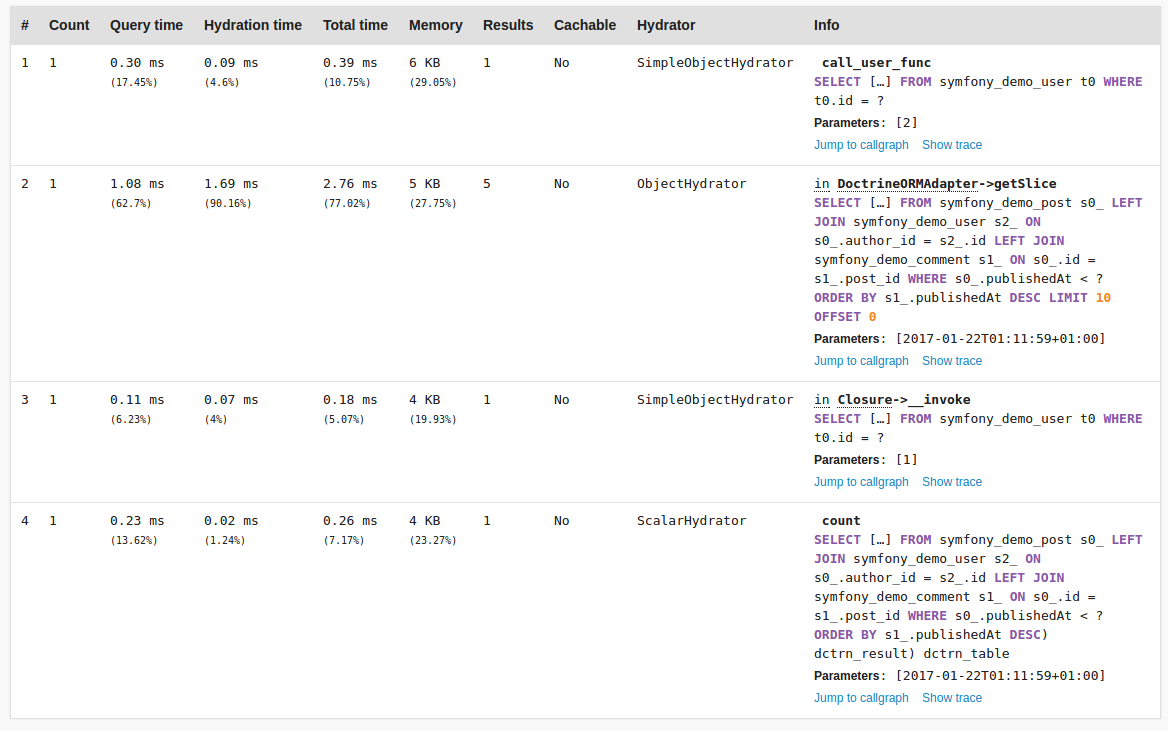Open Jump to callgraph for query 1
Viewport: 1168px width, 731px height.
860,145
